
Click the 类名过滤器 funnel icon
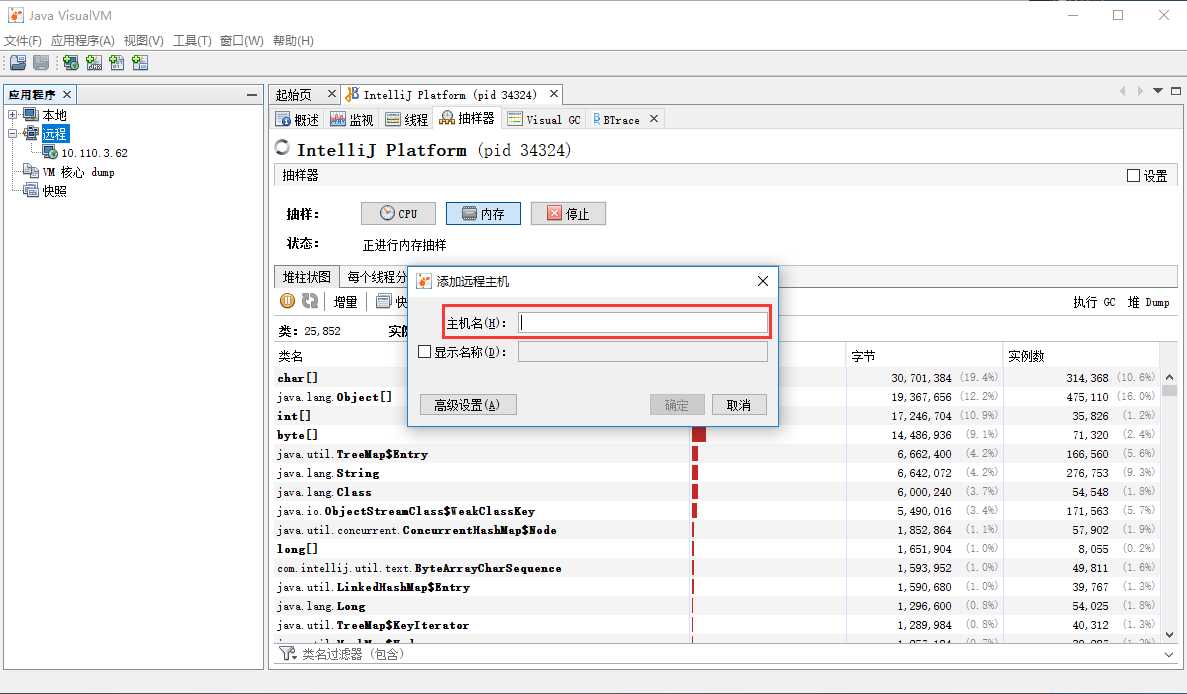pyautogui.click(x=288, y=653)
